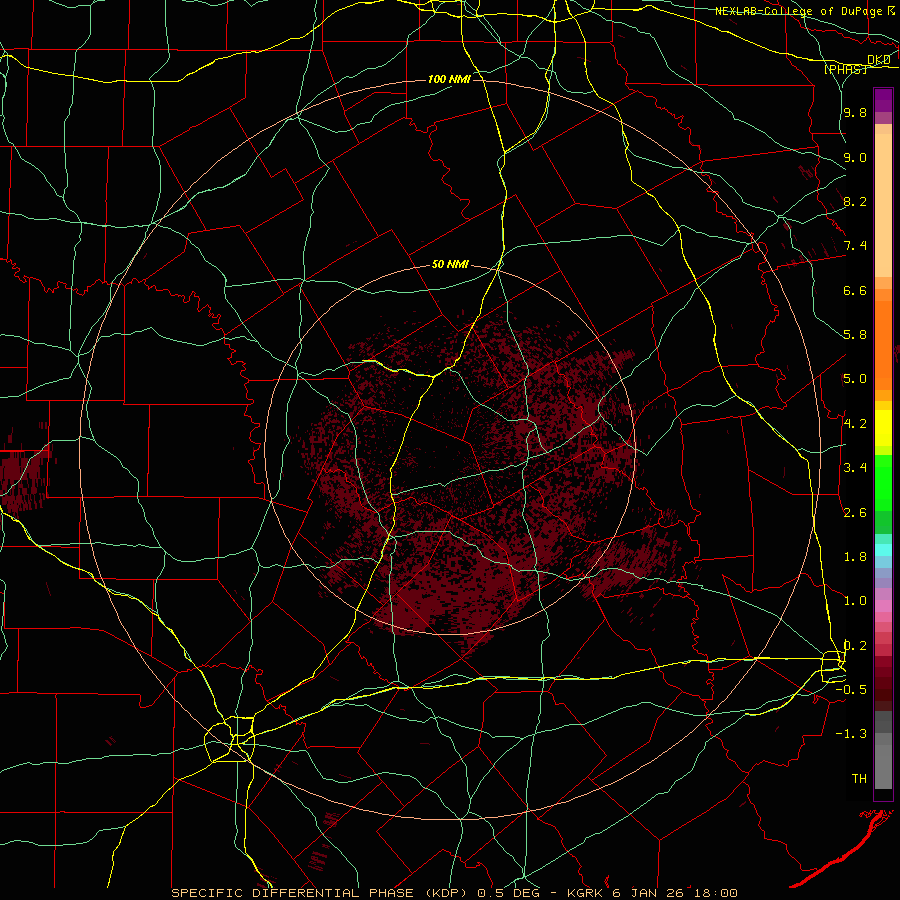Click the cyan color bar segment

click(x=883, y=549)
